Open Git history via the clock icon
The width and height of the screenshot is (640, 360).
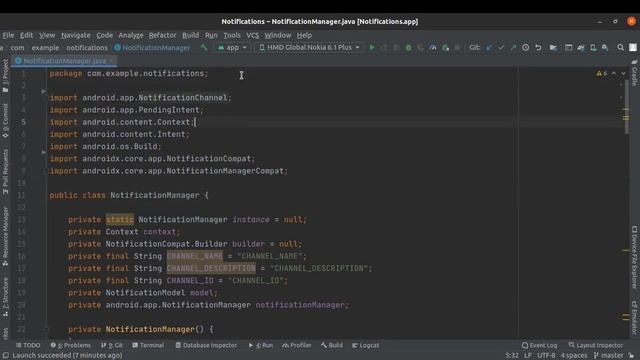coord(525,48)
